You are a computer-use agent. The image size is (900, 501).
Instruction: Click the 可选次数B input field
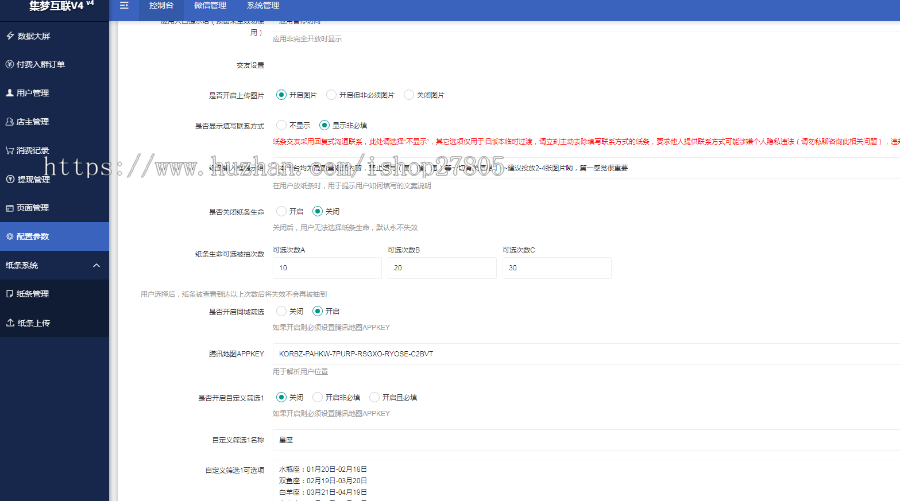coord(442,268)
